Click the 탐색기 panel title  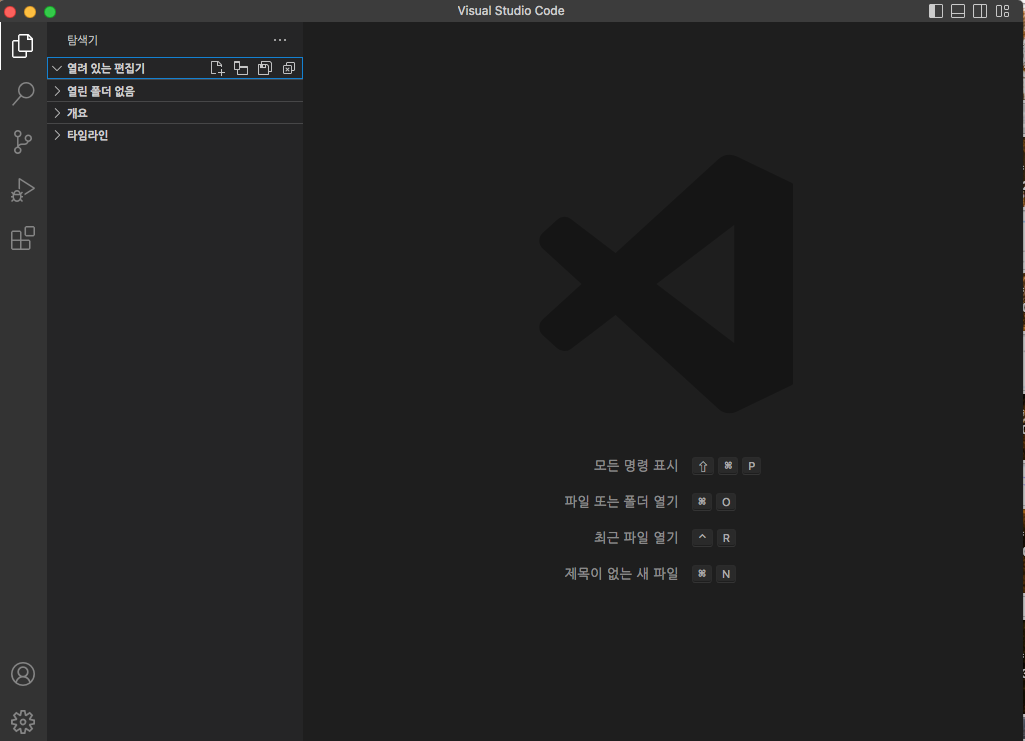82,40
